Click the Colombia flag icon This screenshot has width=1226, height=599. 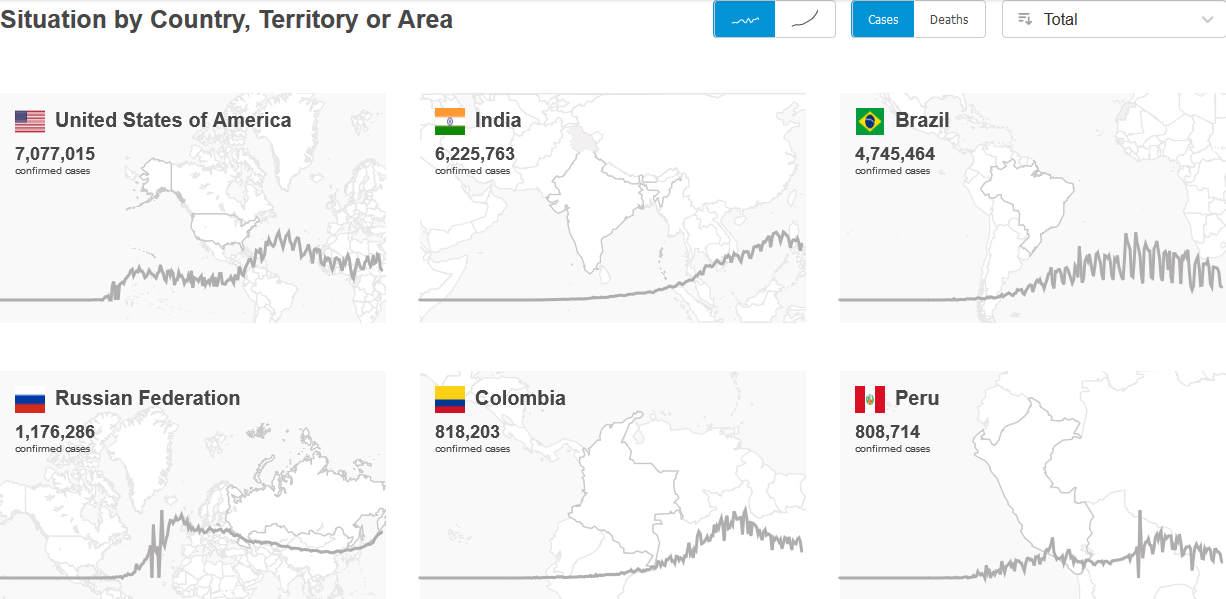[x=450, y=399]
